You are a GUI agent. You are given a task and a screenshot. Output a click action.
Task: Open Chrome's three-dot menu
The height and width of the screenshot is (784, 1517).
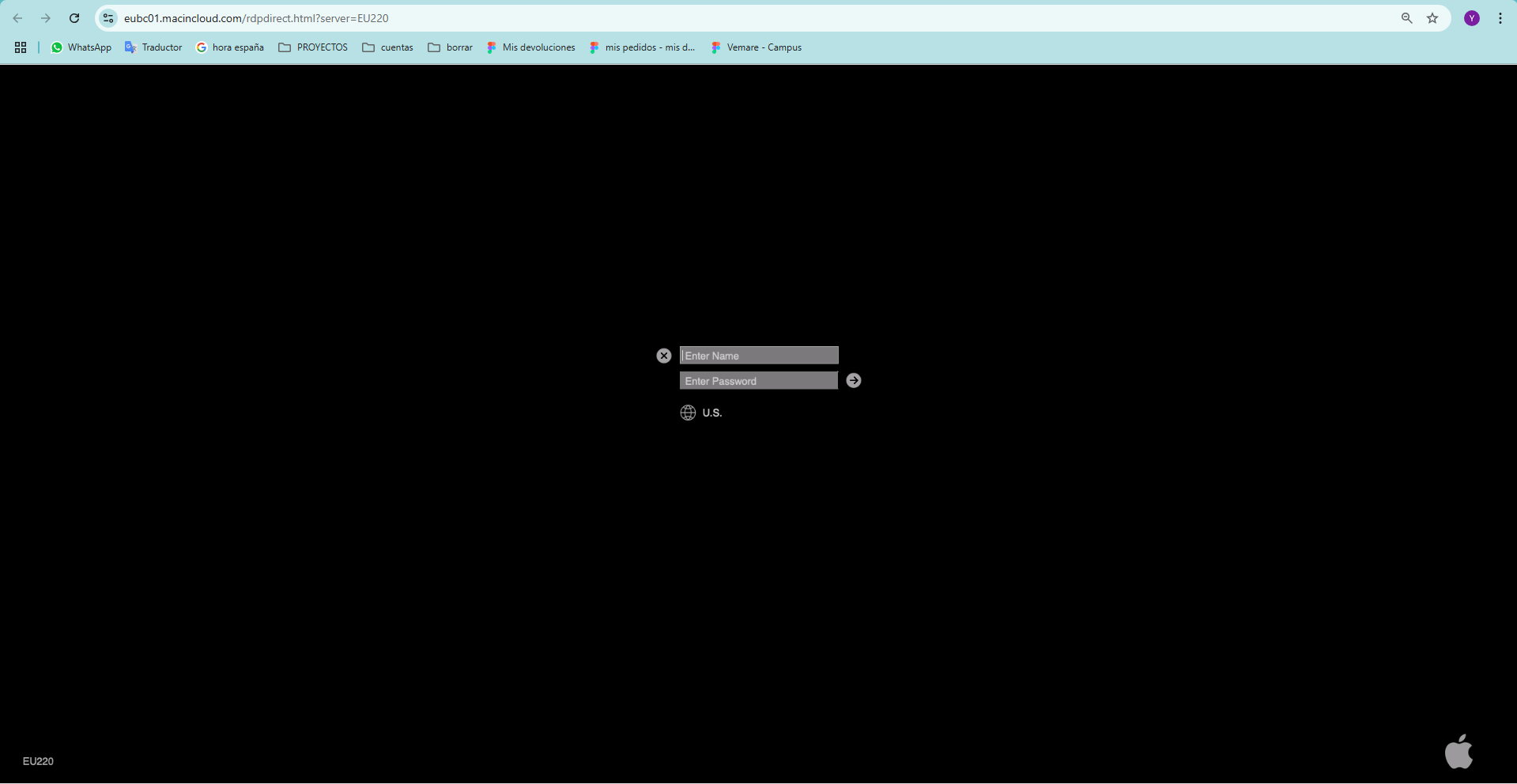(1500, 18)
